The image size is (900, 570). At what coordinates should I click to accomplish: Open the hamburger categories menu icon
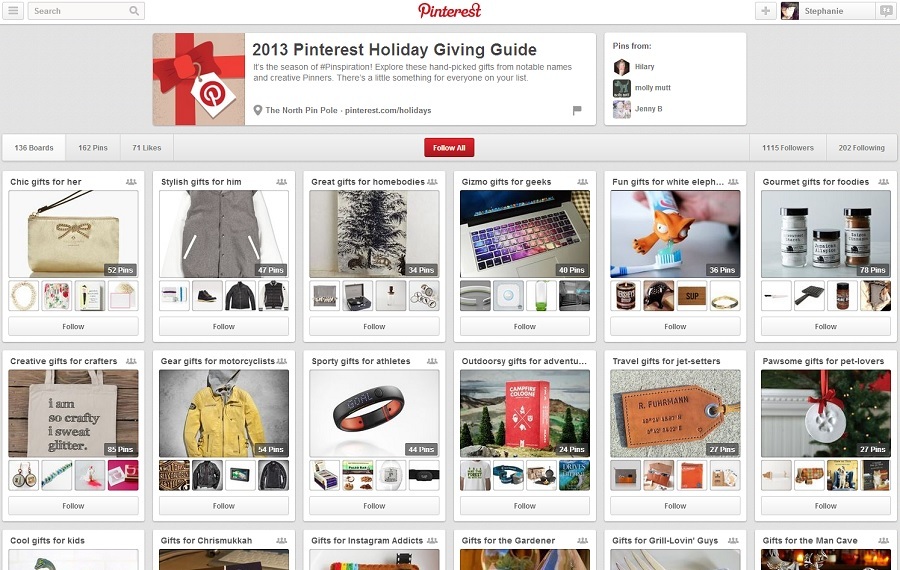[13, 11]
